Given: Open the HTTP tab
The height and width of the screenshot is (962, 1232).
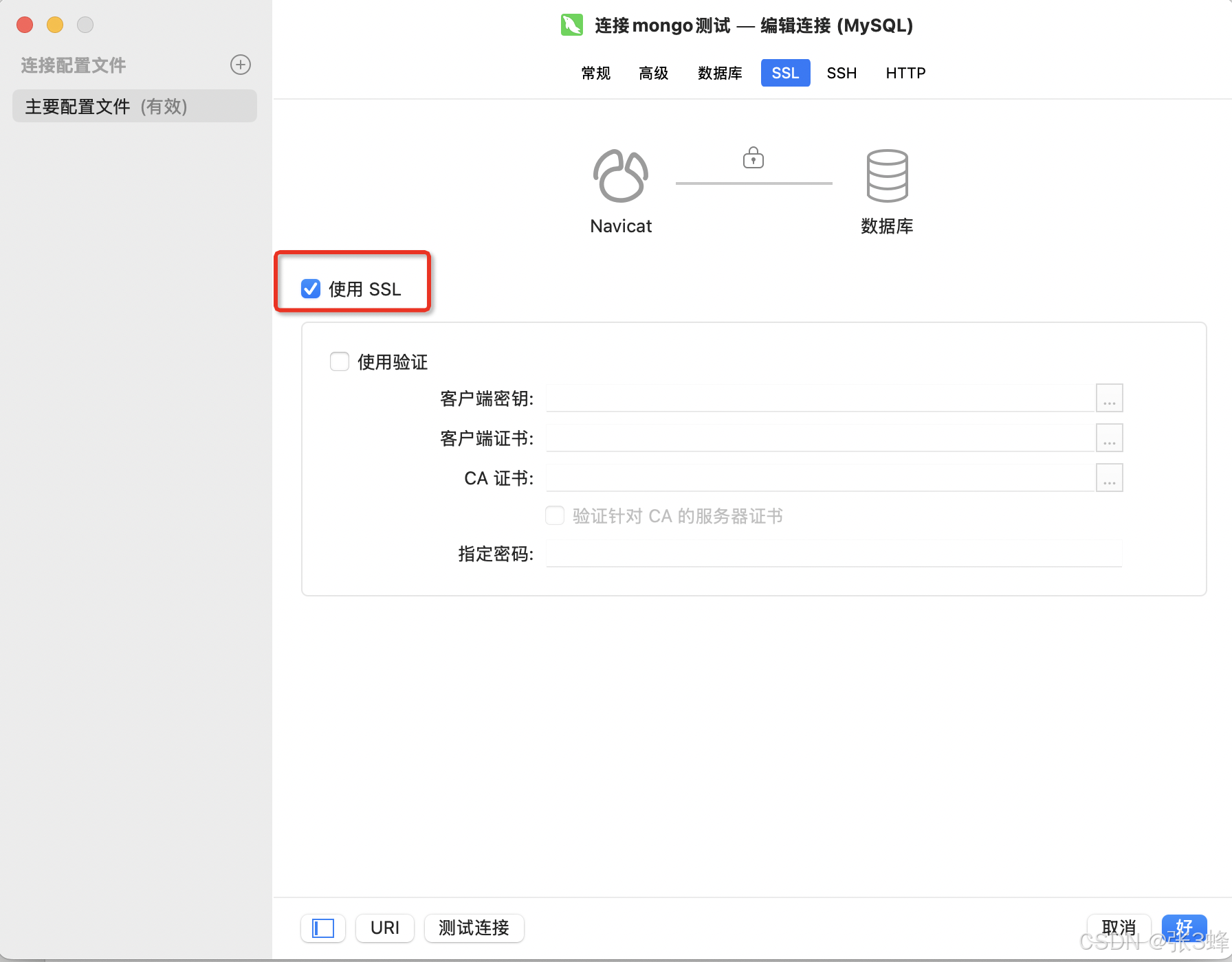Looking at the screenshot, I should (x=905, y=73).
